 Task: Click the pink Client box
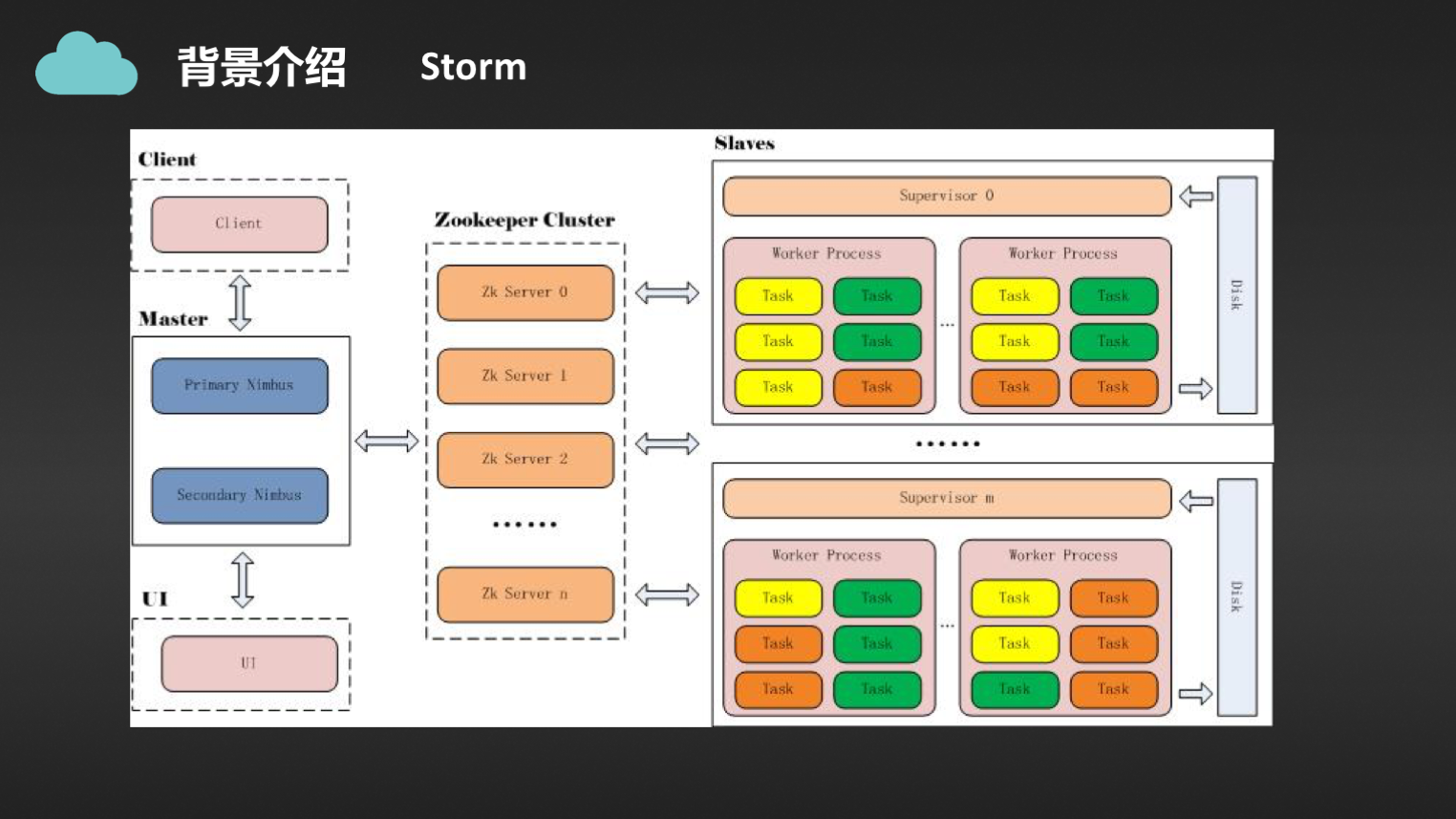click(x=240, y=225)
